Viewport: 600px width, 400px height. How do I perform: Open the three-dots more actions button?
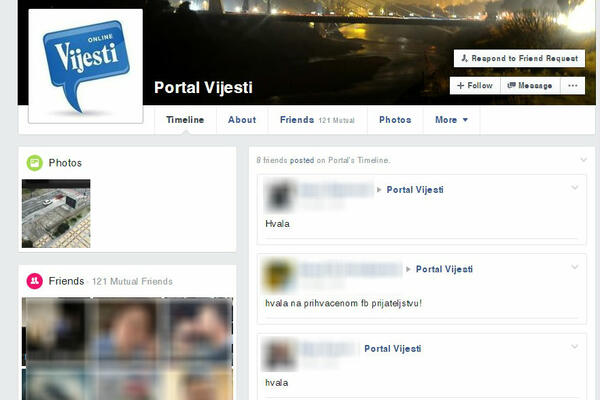point(573,85)
